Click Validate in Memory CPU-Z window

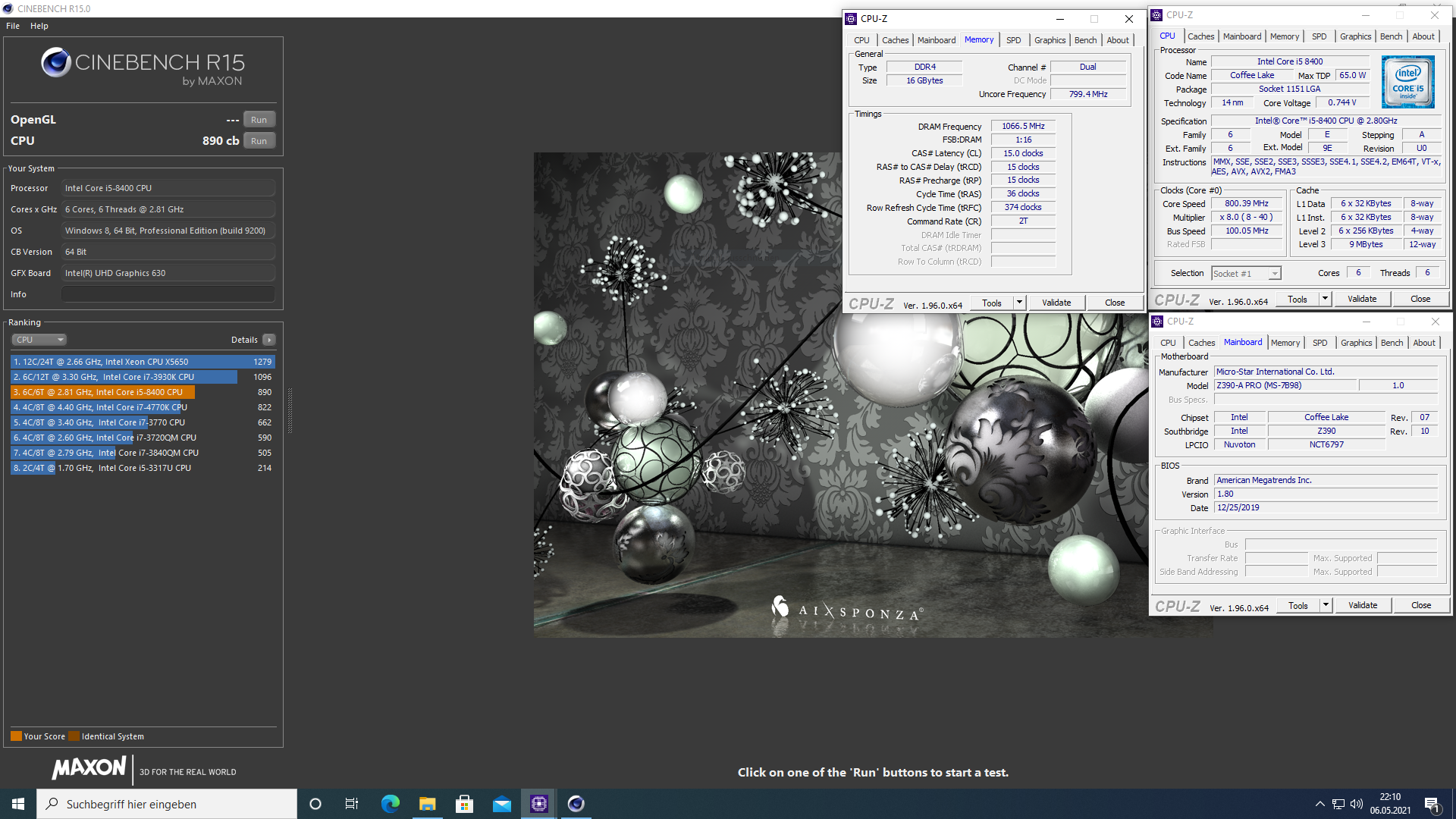point(1056,303)
